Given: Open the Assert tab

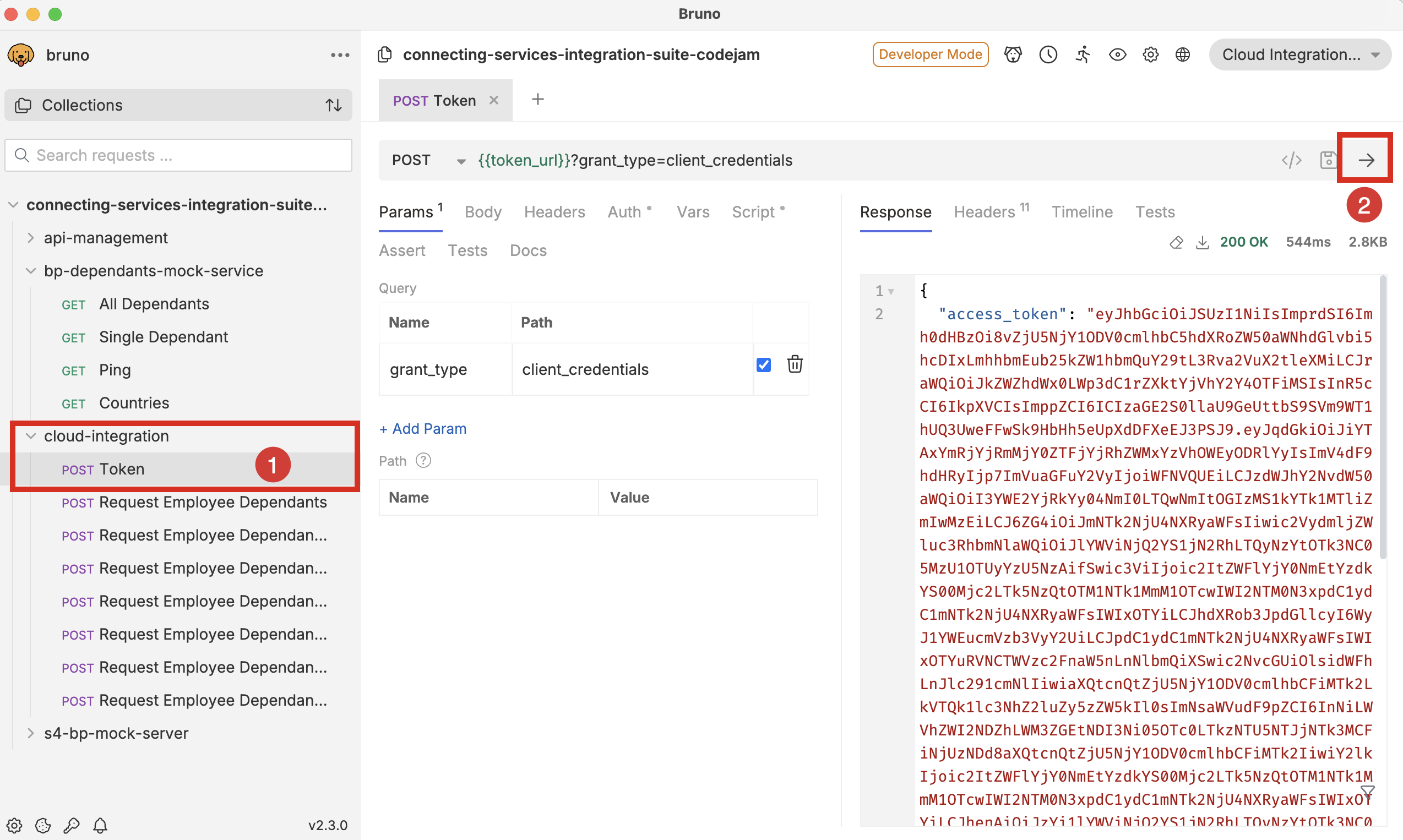Looking at the screenshot, I should pos(402,250).
